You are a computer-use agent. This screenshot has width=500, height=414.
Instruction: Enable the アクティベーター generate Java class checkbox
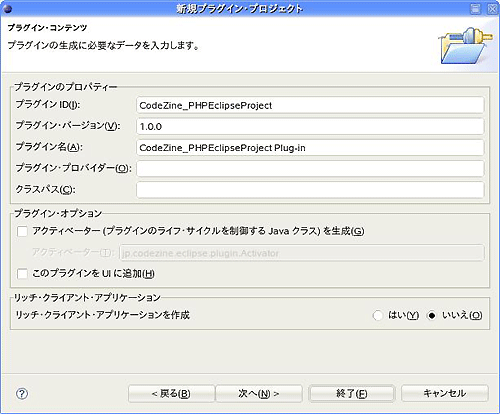click(22, 231)
